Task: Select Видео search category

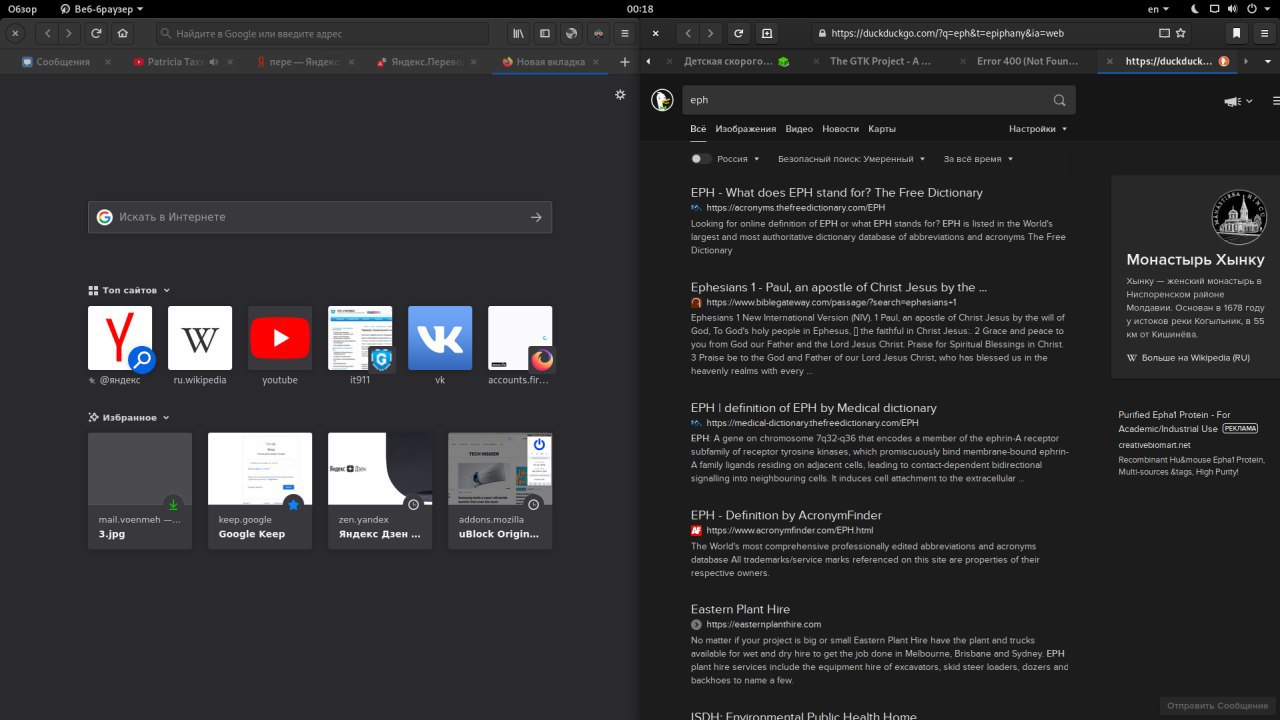Action: pos(799,129)
